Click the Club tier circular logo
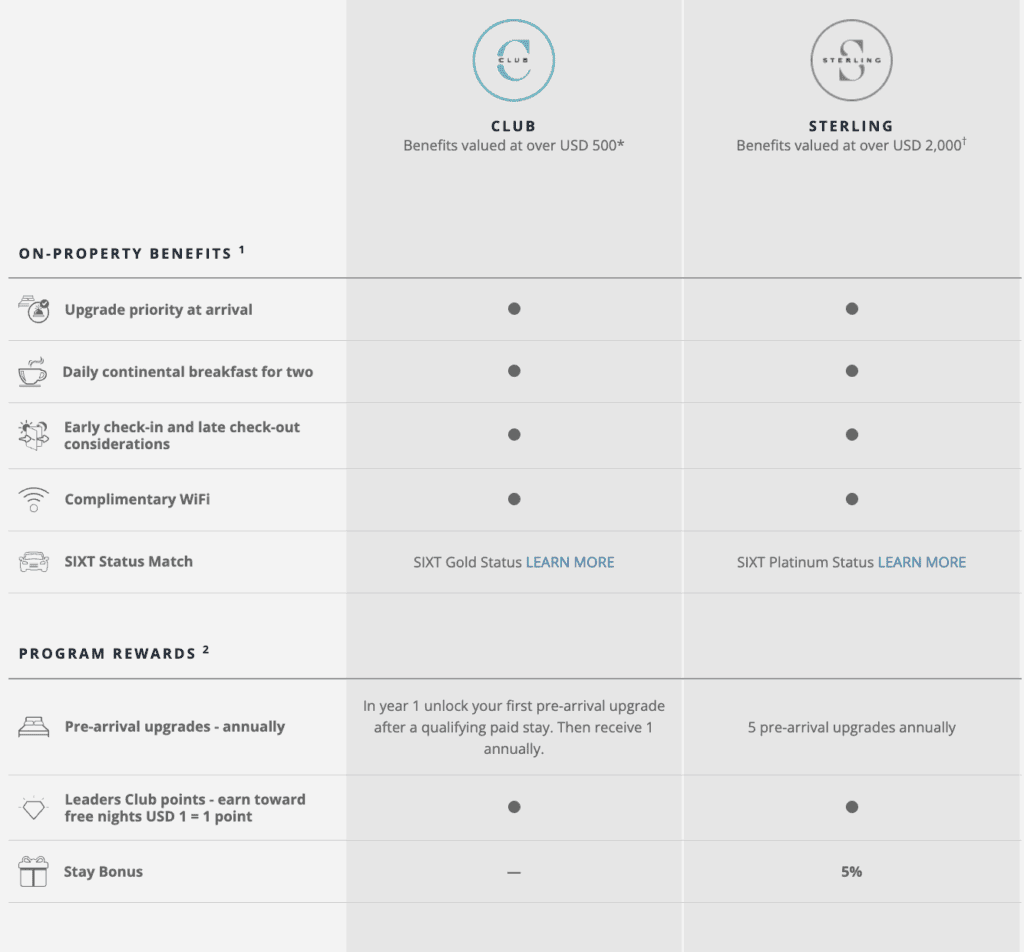Viewport: 1024px width, 952px height. (514, 61)
